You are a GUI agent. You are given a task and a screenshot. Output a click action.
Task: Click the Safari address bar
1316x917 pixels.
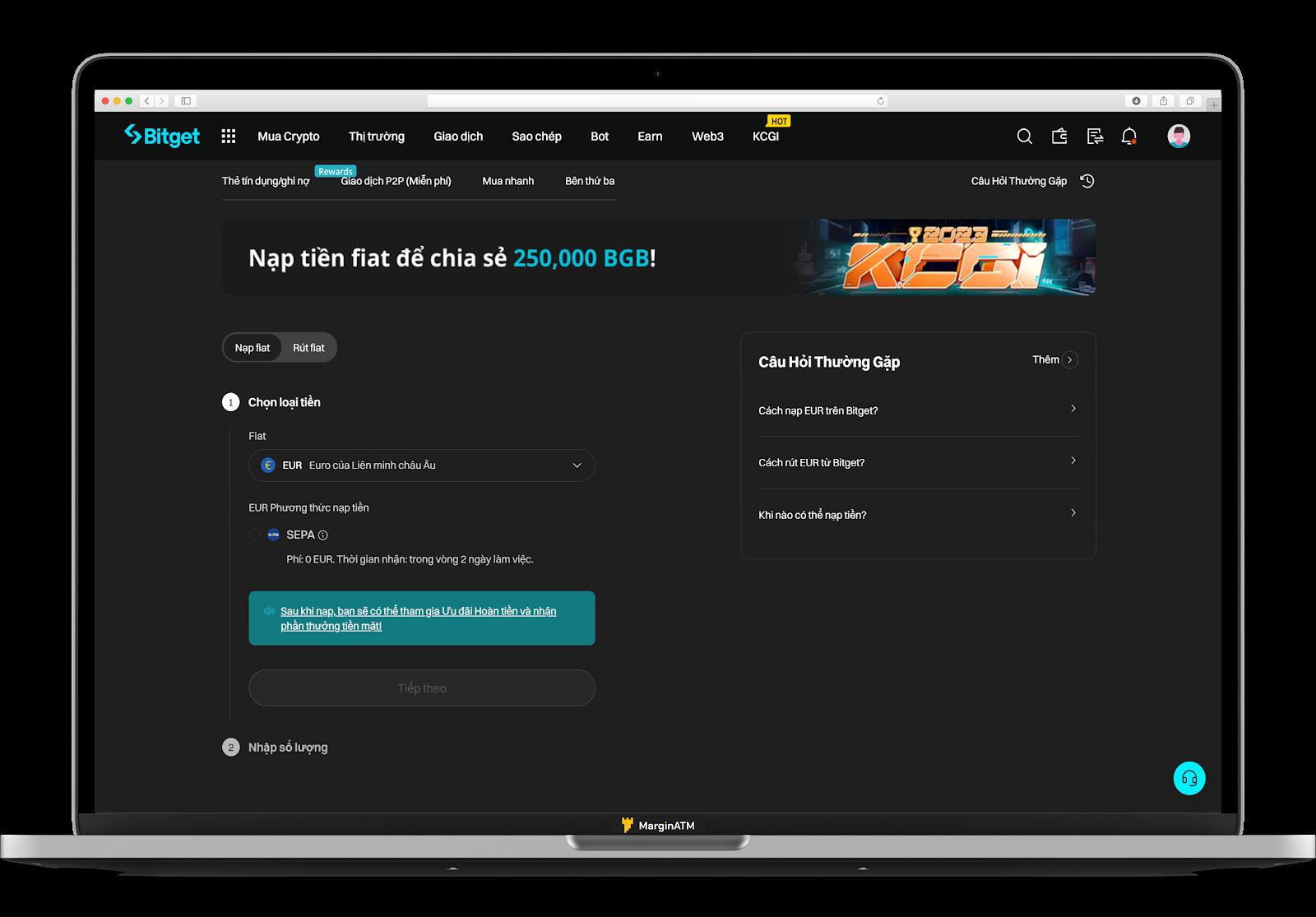coord(656,100)
